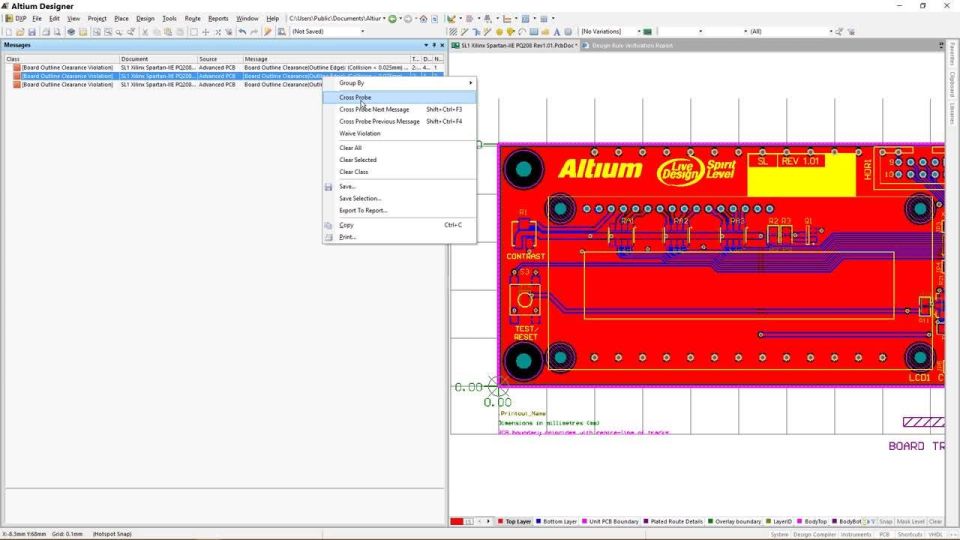Image resolution: width=960 pixels, height=540 pixels.
Task: Switch to SL1 Xilinx Spartan PcbDoc tab
Action: pyautogui.click(x=514, y=45)
